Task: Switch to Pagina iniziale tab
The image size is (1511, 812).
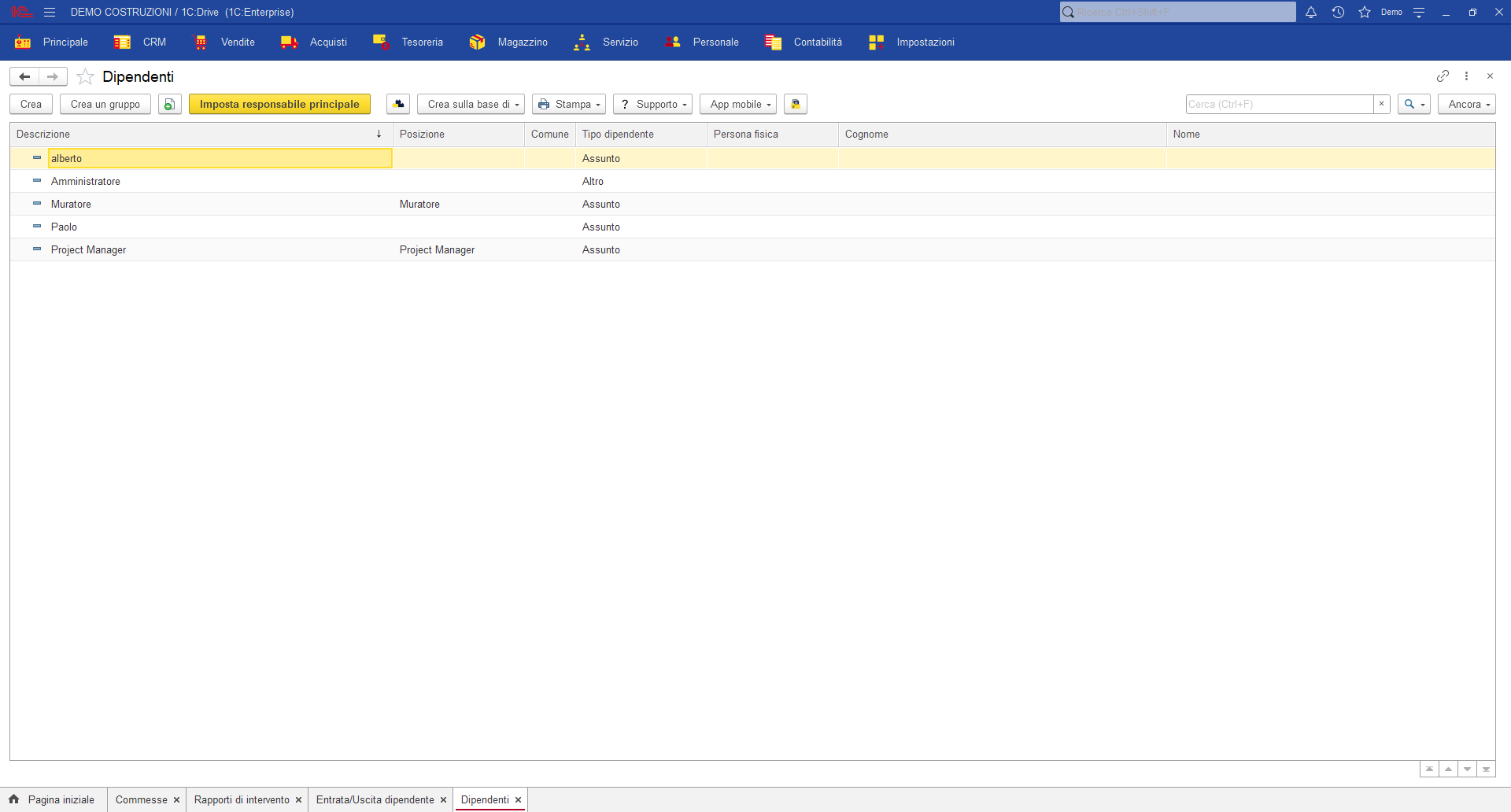Action: 52,799
